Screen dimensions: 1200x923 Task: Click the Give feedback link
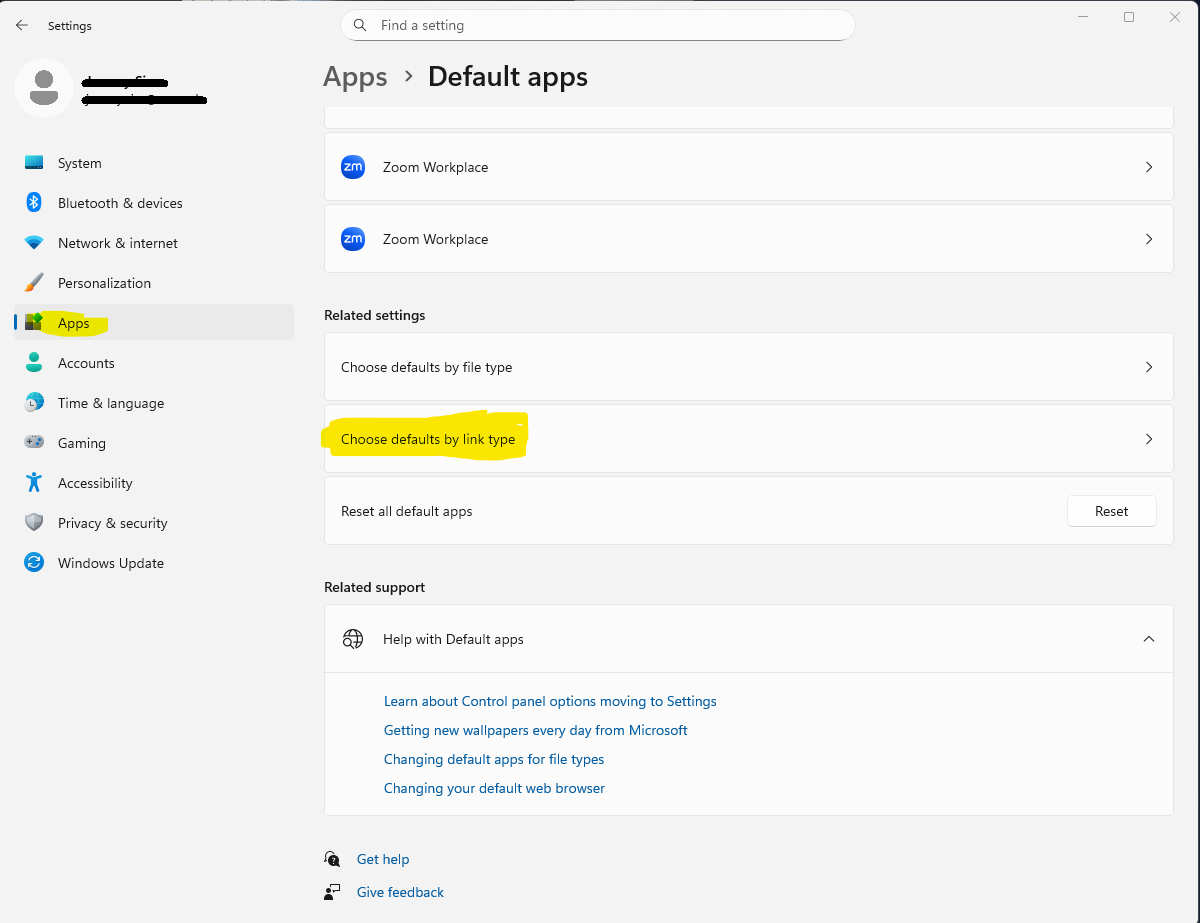399,892
